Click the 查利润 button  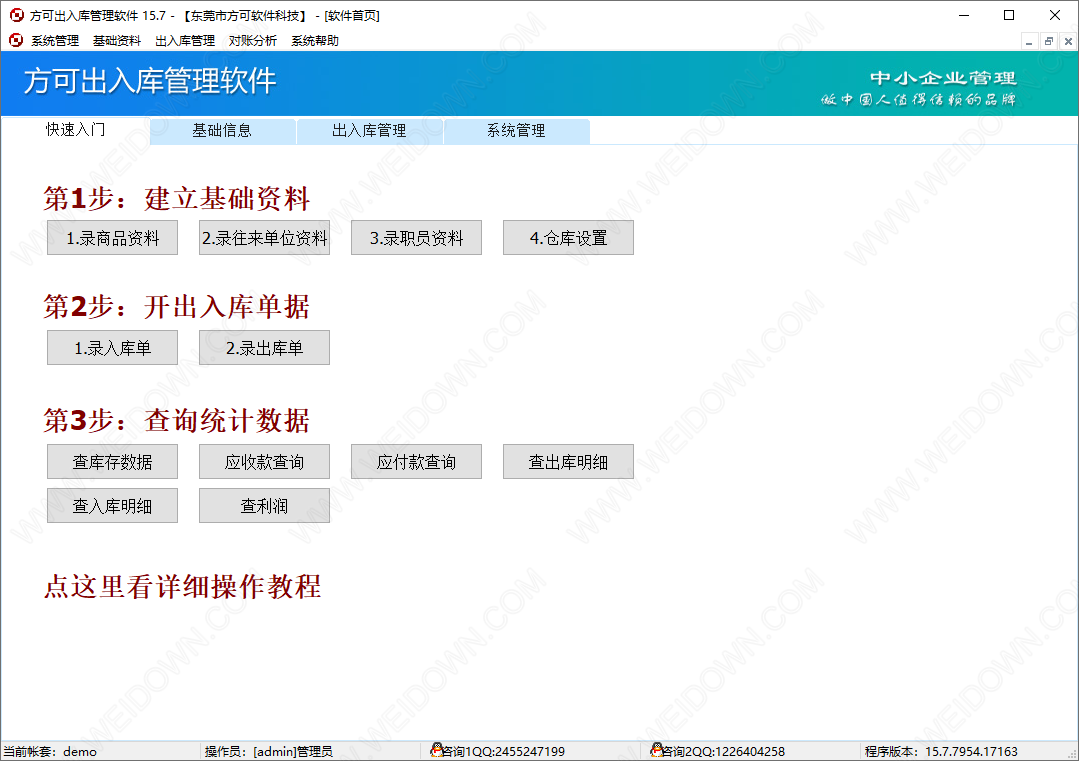[264, 506]
